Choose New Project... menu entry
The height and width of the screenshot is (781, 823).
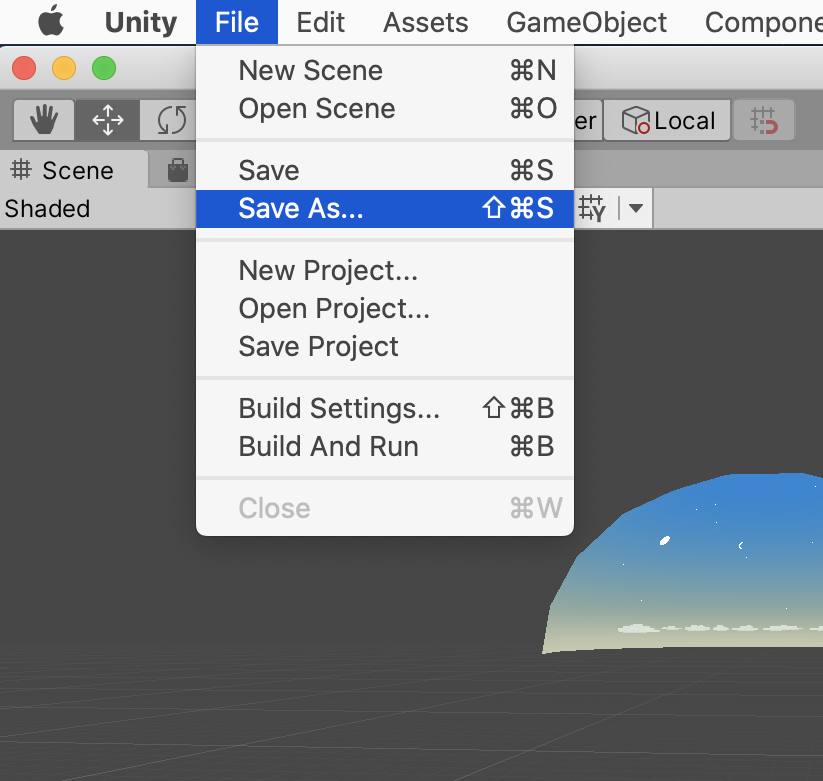click(385, 271)
